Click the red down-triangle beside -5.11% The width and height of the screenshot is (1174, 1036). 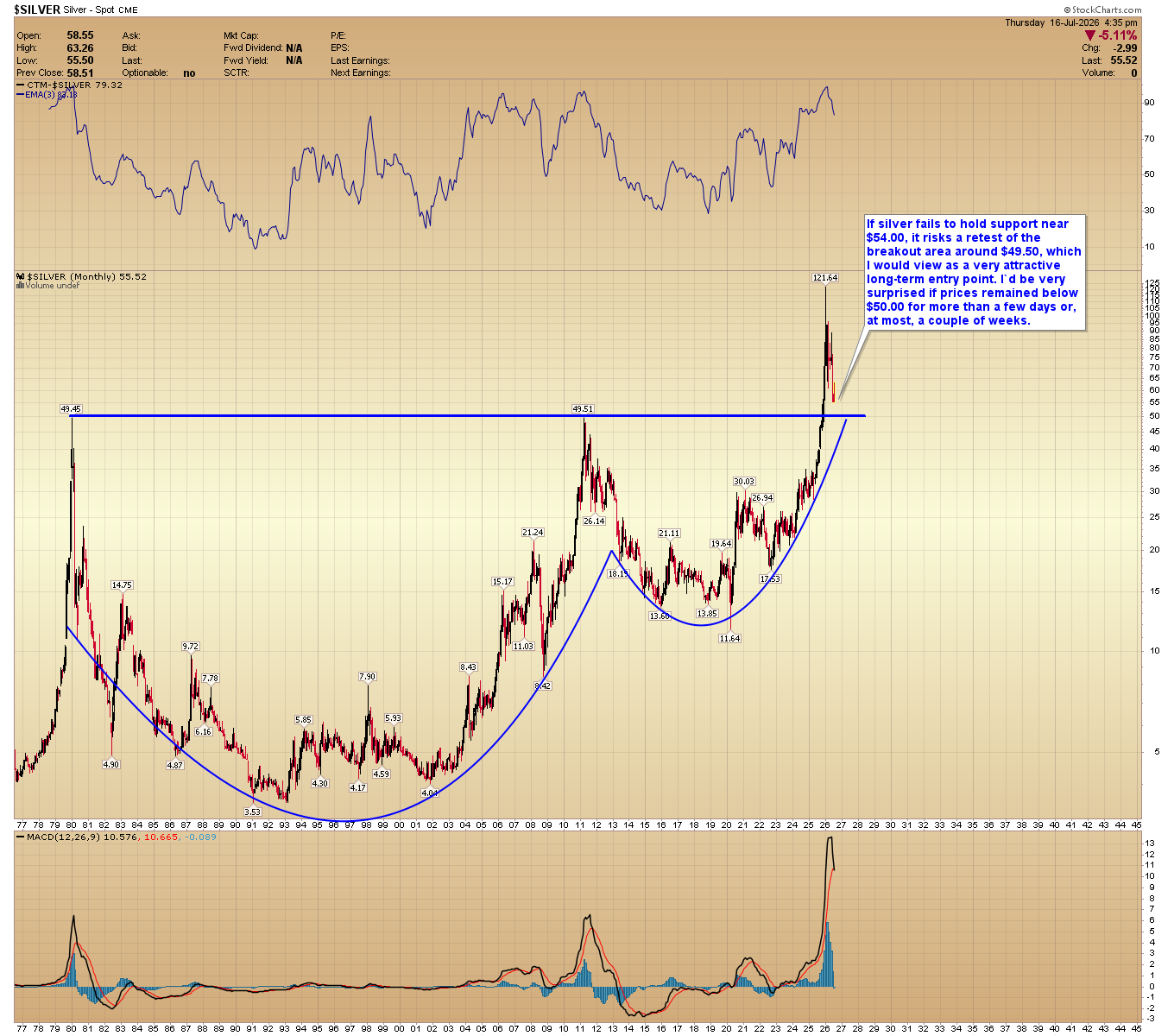[1090, 35]
